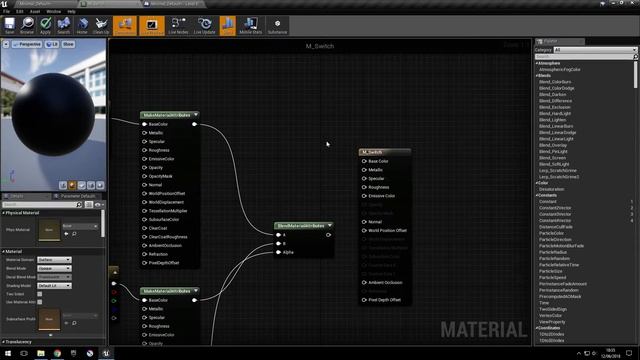The height and width of the screenshot is (360, 640).
Task: Expand the Translucency section
Action: [4, 342]
